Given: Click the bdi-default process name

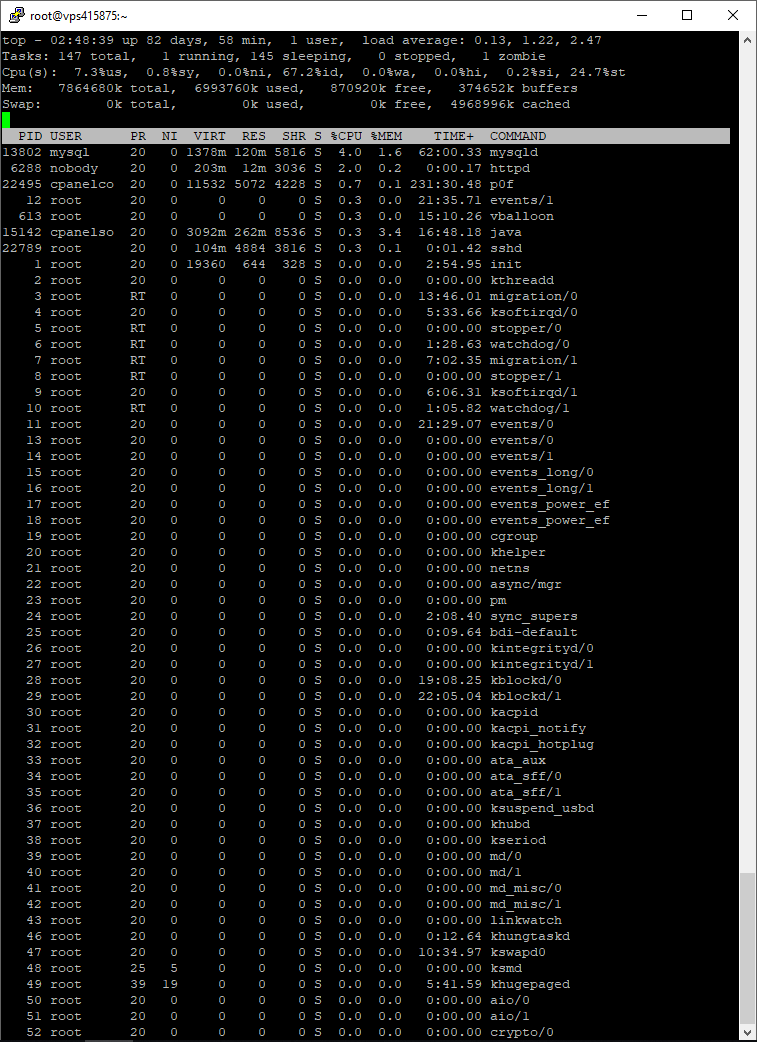Looking at the screenshot, I should tap(534, 632).
